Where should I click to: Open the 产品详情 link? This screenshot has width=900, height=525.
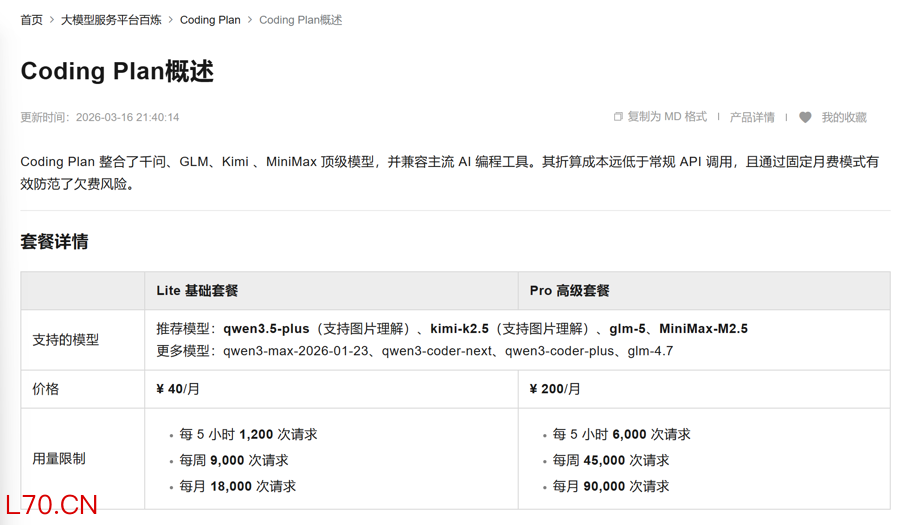pos(752,117)
